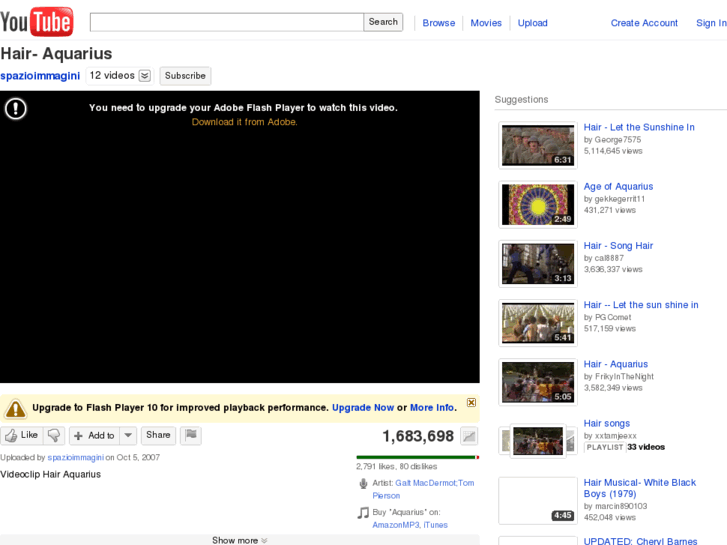The width and height of the screenshot is (727, 545).
Task: Click the Share button
Action: 158,435
